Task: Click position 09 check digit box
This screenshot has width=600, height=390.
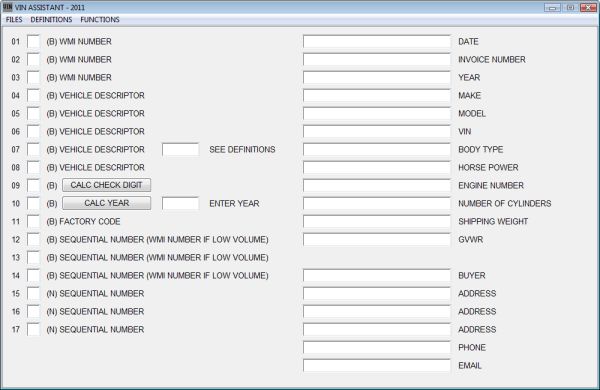Action: coord(33,185)
